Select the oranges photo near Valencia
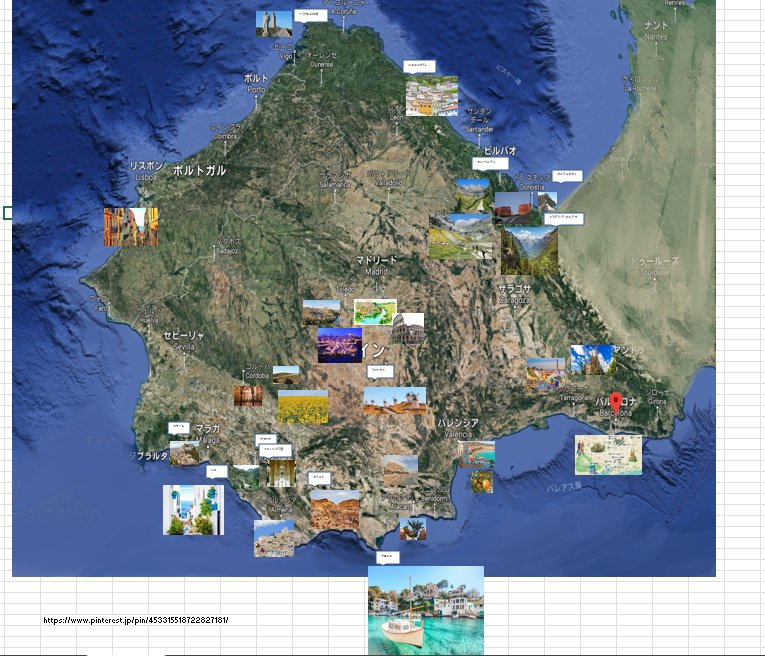The width and height of the screenshot is (765, 656). pyautogui.click(x=482, y=481)
